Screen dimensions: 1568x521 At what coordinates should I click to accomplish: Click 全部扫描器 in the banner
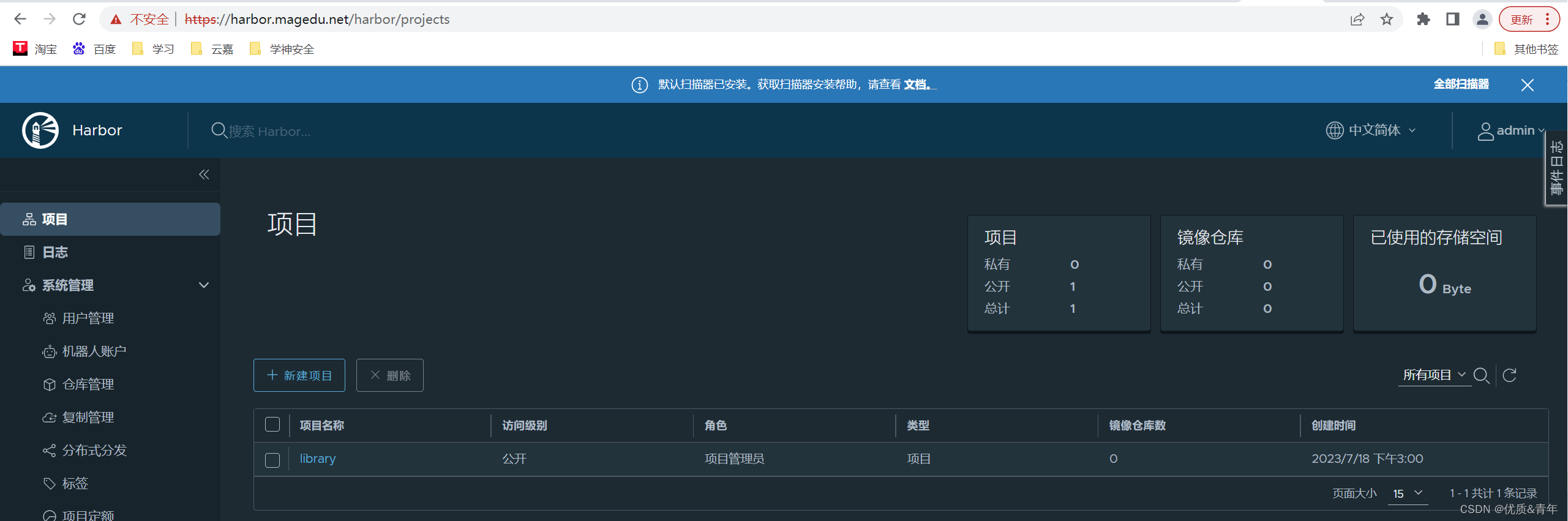tap(1461, 84)
